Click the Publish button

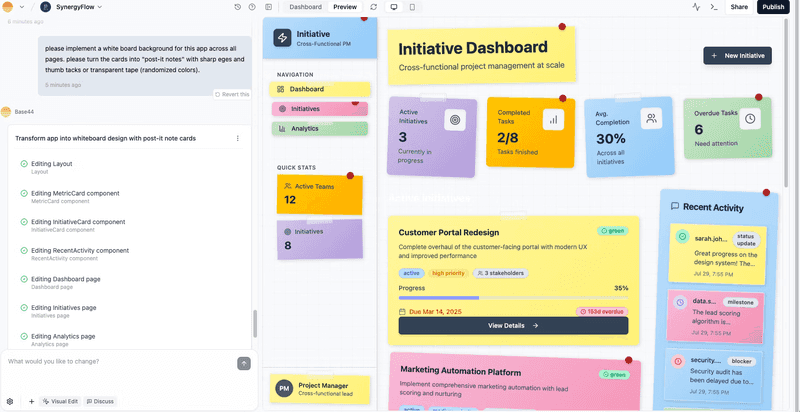point(773,7)
